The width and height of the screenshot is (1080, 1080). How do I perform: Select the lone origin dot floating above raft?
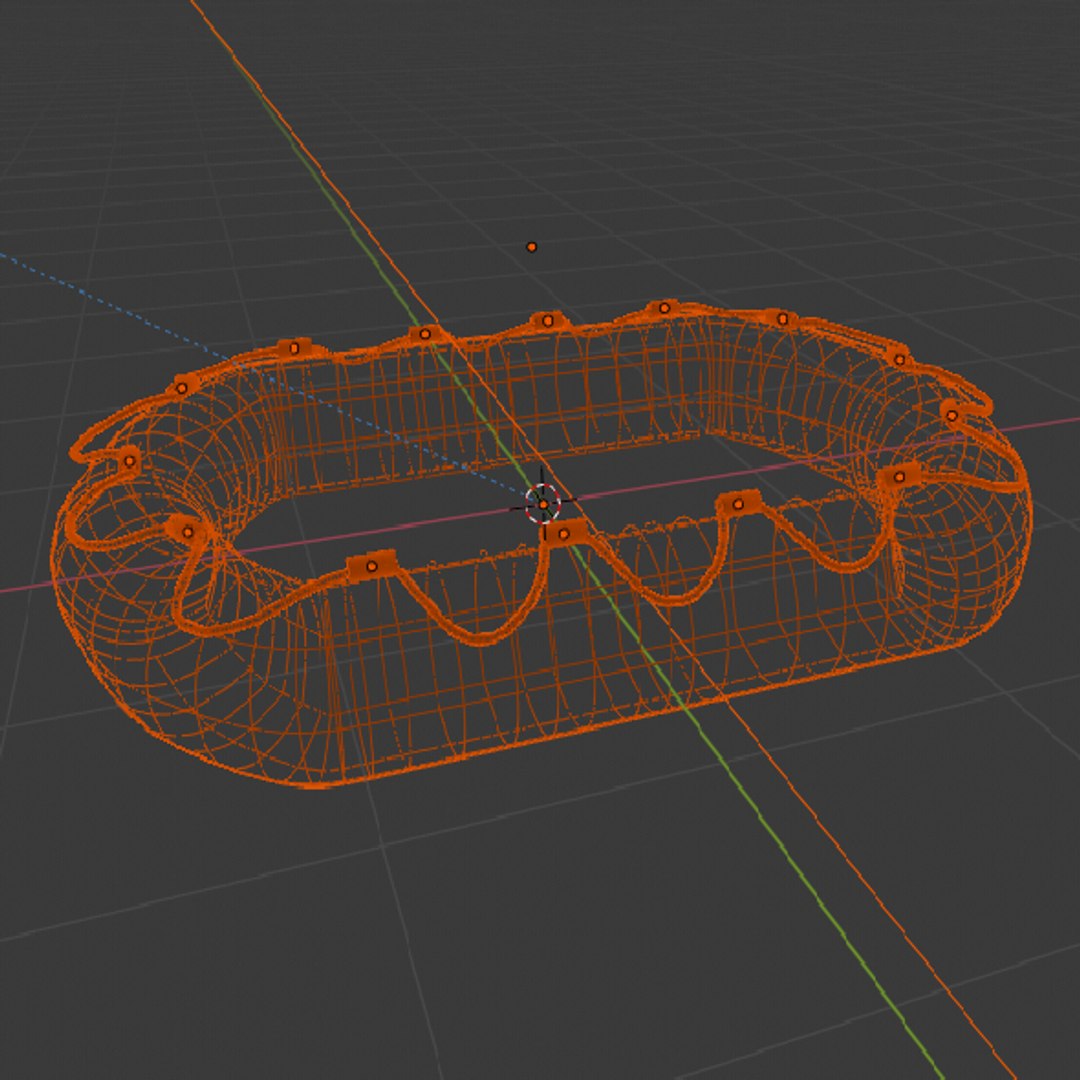tap(531, 247)
